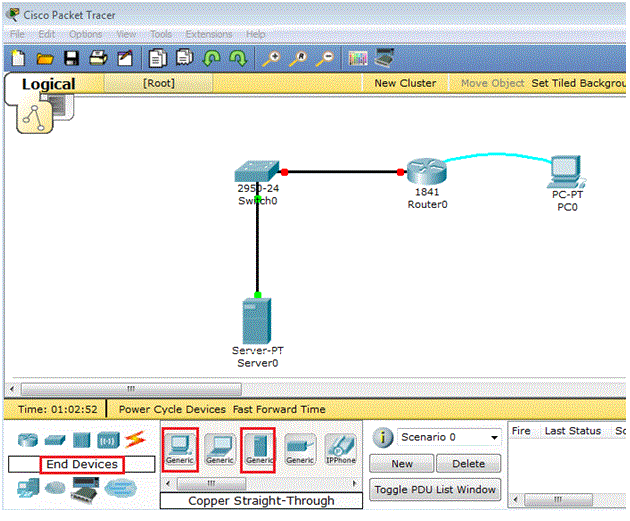This screenshot has width=630, height=521.
Task: Click the workspace horizontal scrollbar thumb
Action: [131, 389]
